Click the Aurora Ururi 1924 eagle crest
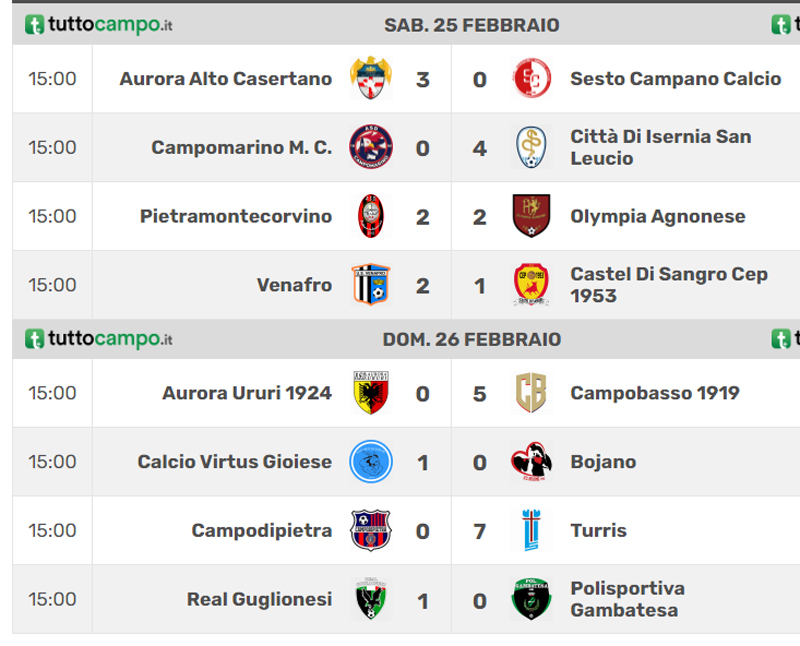800x646 pixels. click(x=371, y=392)
